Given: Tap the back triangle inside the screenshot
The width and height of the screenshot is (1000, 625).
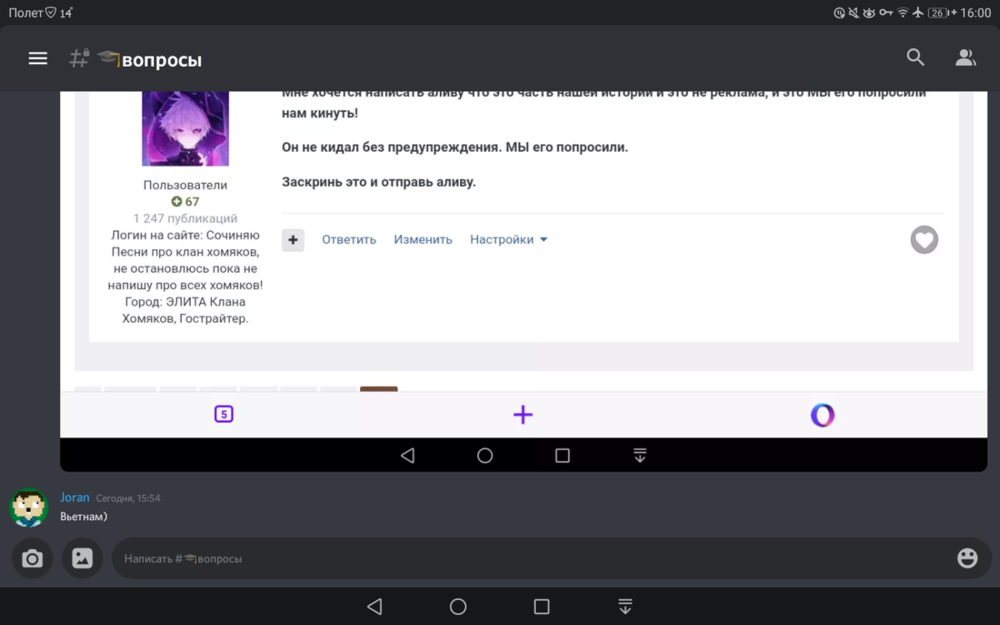Looking at the screenshot, I should pyautogui.click(x=408, y=455).
